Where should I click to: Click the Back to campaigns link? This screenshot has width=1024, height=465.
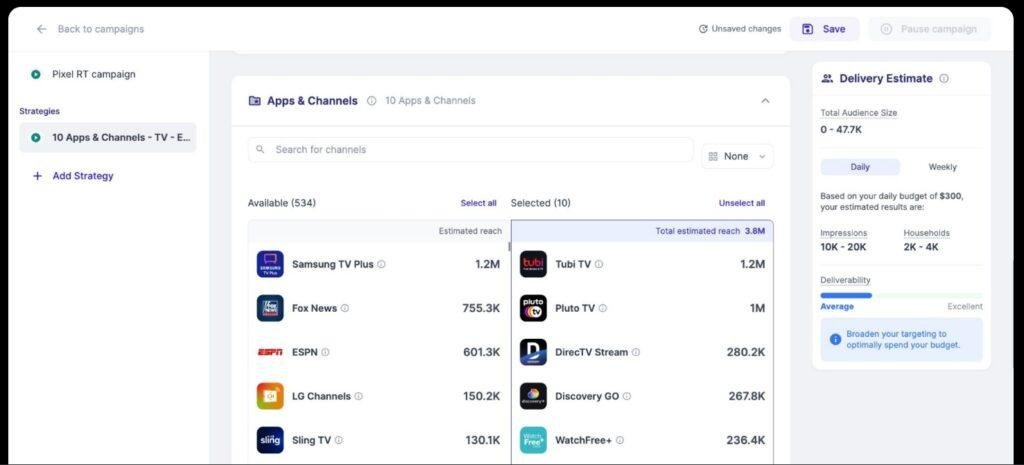101,29
